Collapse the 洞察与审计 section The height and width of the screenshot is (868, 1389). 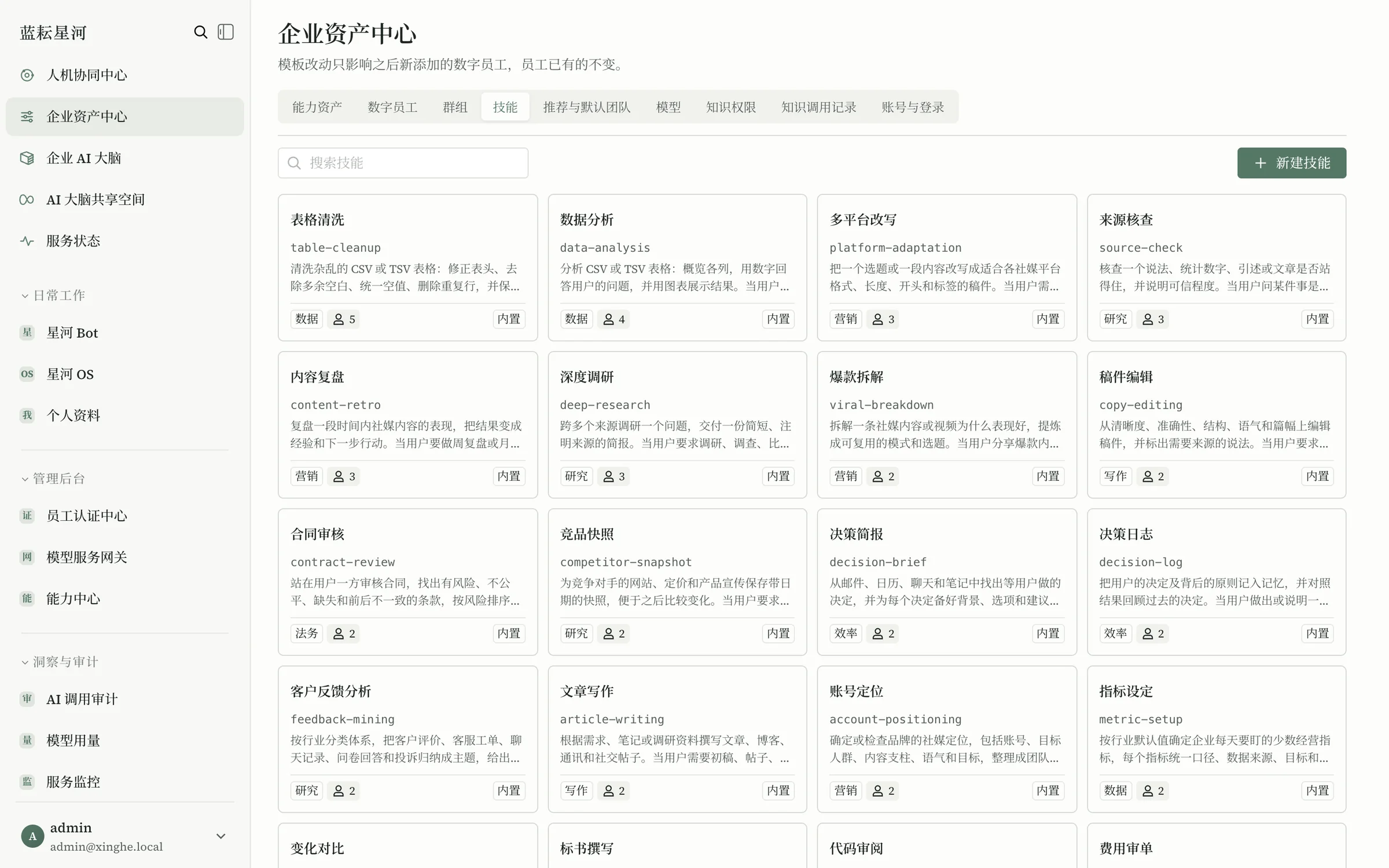(60, 662)
